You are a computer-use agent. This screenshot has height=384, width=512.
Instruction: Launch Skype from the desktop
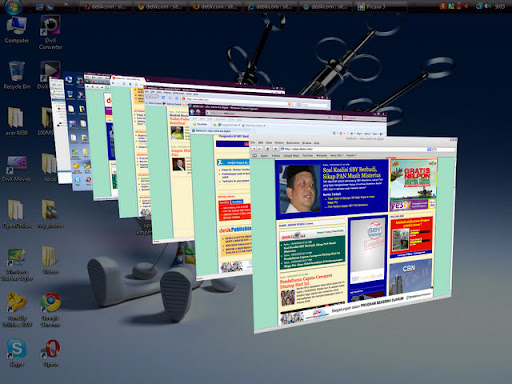coord(16,353)
